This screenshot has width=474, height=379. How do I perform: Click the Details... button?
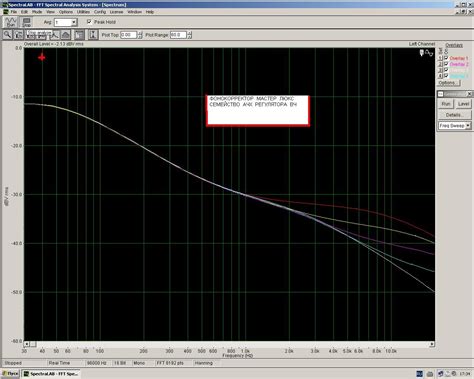click(454, 115)
